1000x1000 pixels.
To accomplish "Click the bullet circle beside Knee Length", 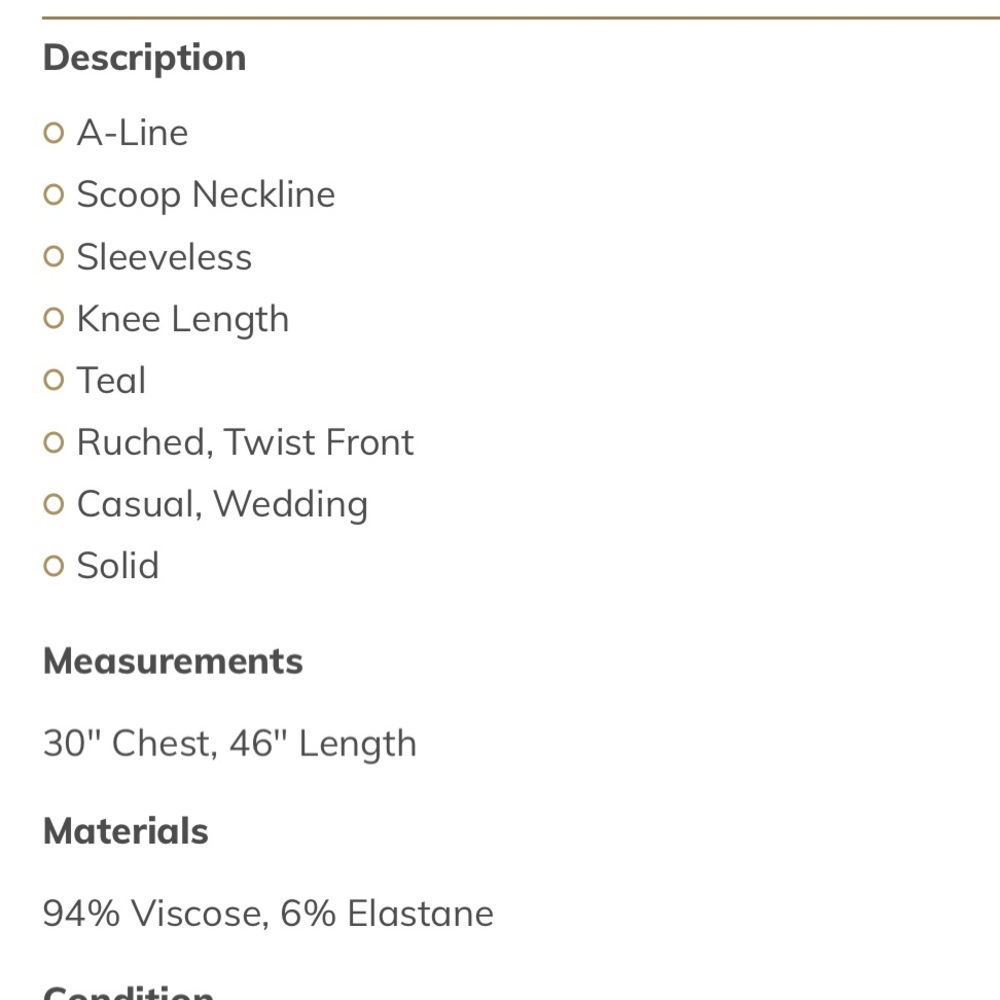I will point(54,319).
